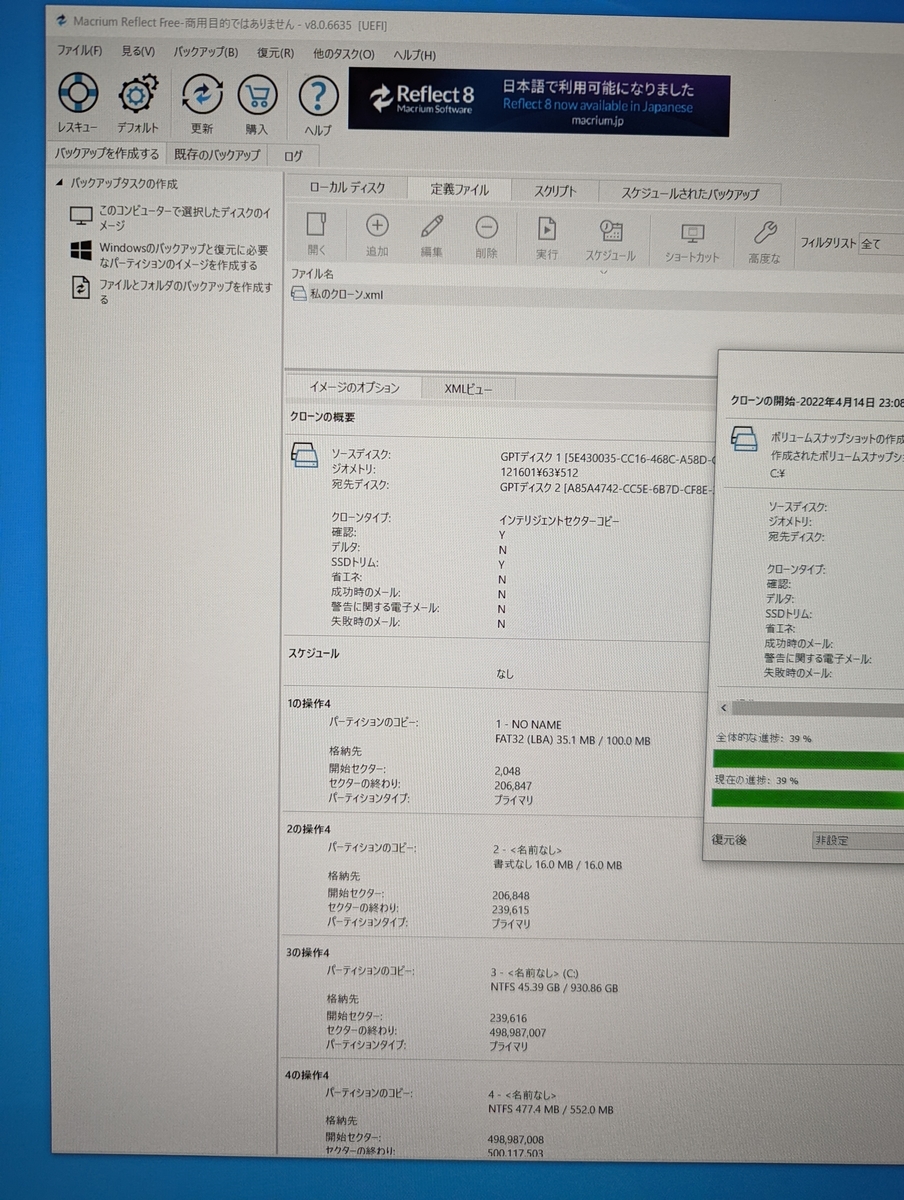Screen dimensions: 904x1200
Task: Click the ファイル名 column header
Action: point(313,273)
